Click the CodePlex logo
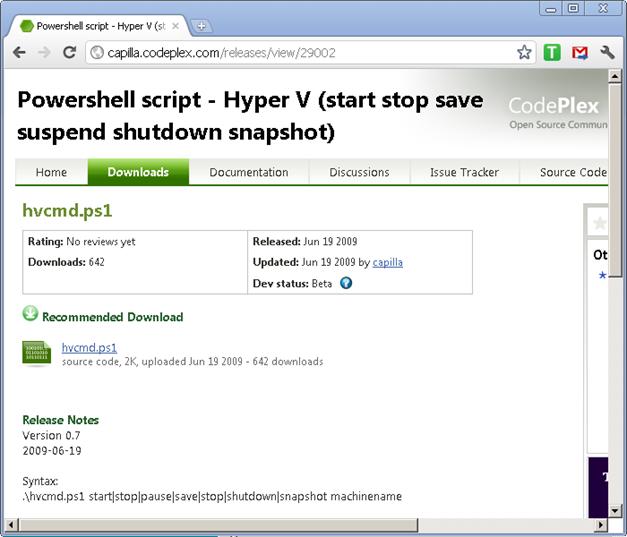This screenshot has height=537, width=627. (554, 106)
